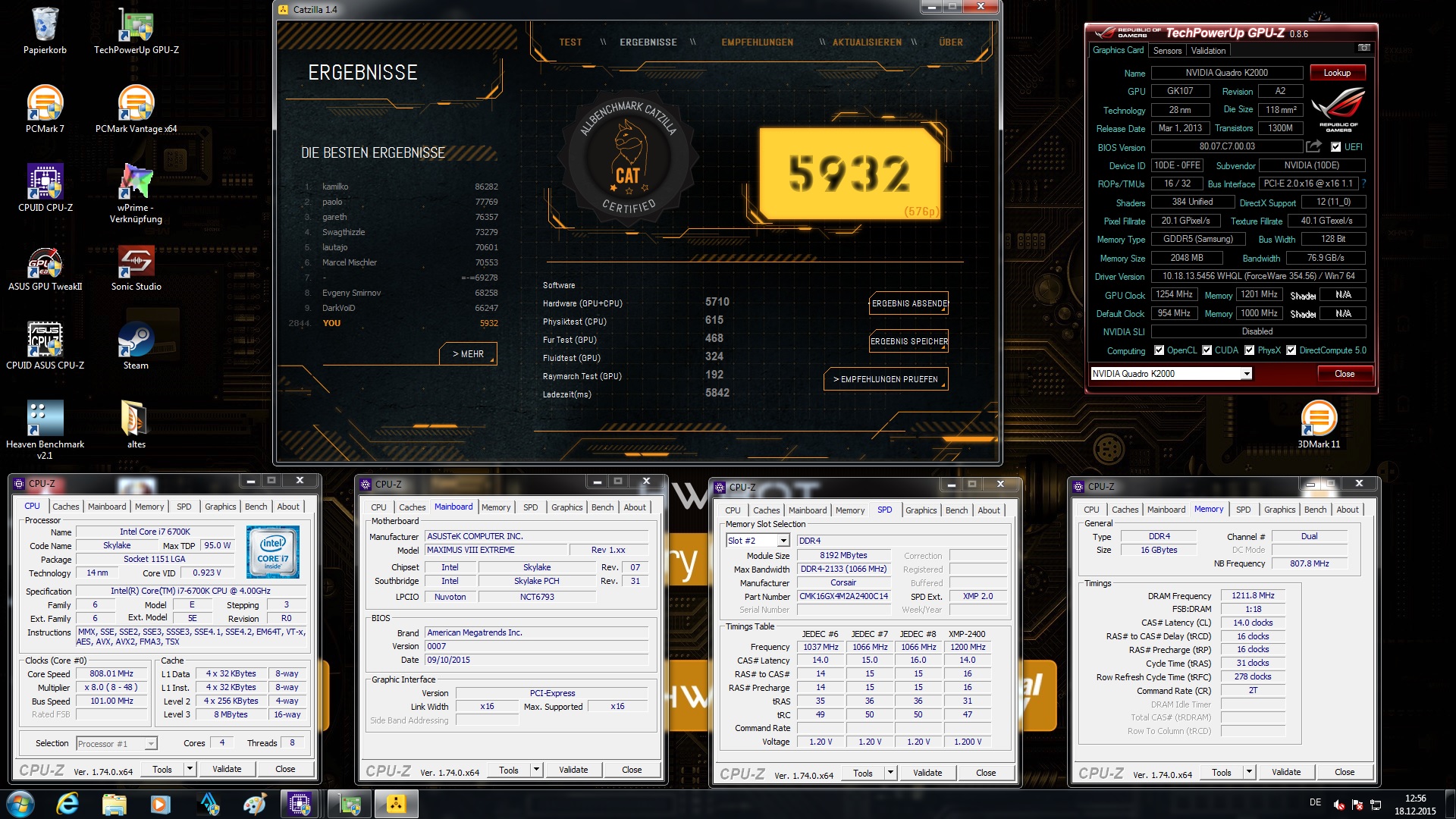Click the network tray icon
Screen dimensions: 1456x819
pos(1376,805)
